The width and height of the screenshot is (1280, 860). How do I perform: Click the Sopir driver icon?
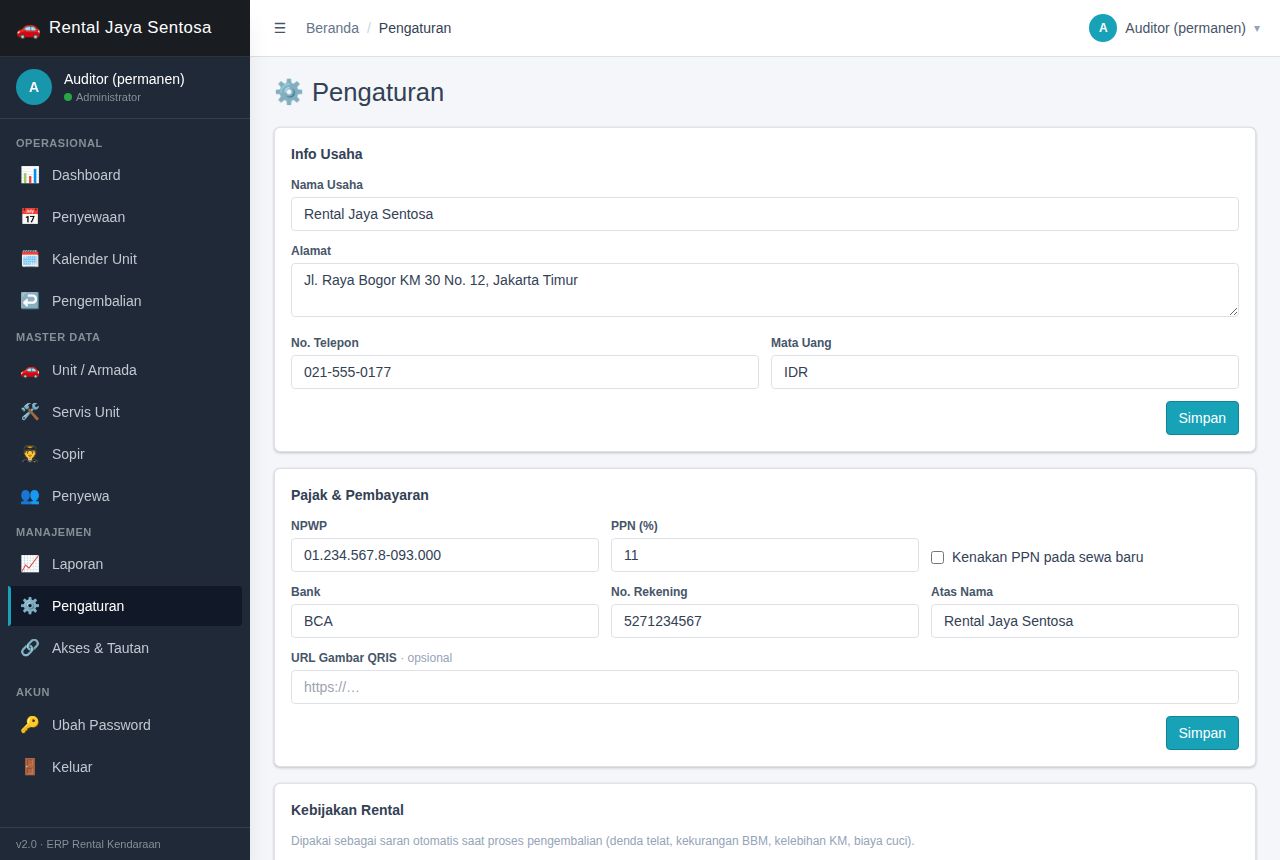pyautogui.click(x=30, y=454)
